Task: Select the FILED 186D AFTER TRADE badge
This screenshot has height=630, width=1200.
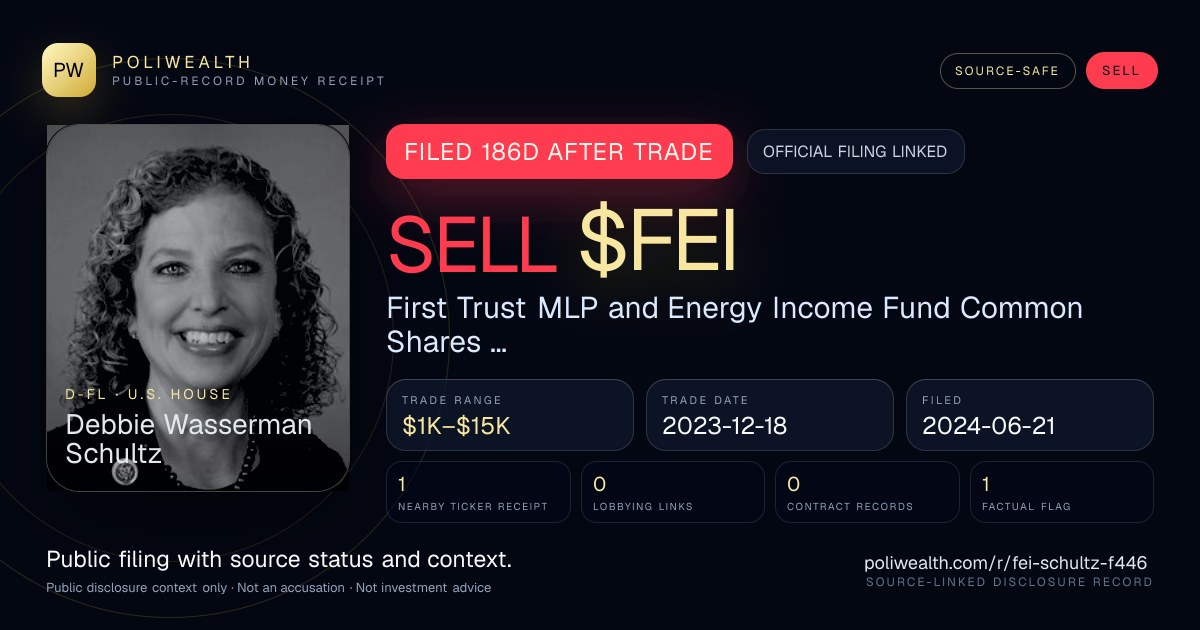Action: click(x=559, y=152)
